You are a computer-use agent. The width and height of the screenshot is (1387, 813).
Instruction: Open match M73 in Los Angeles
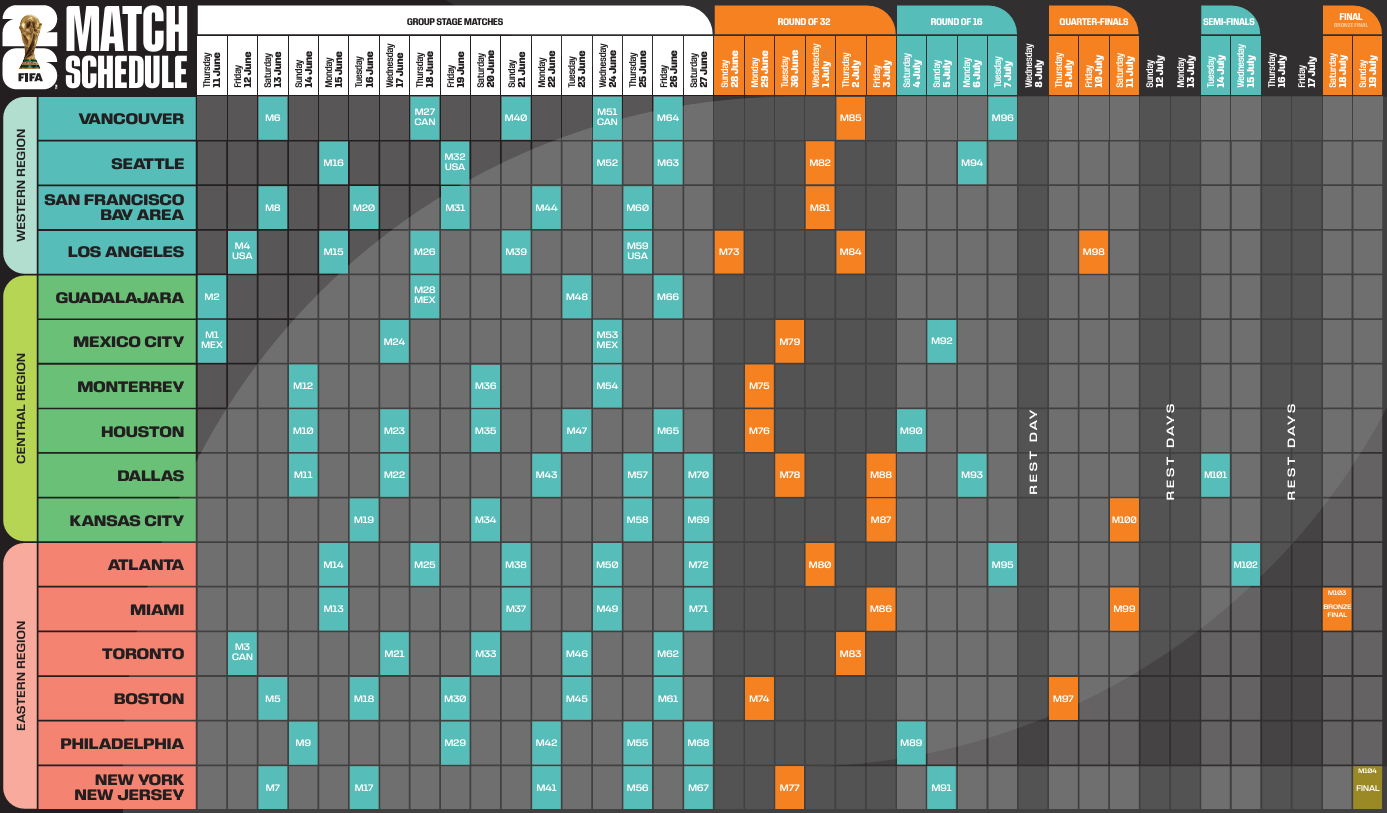(x=729, y=252)
